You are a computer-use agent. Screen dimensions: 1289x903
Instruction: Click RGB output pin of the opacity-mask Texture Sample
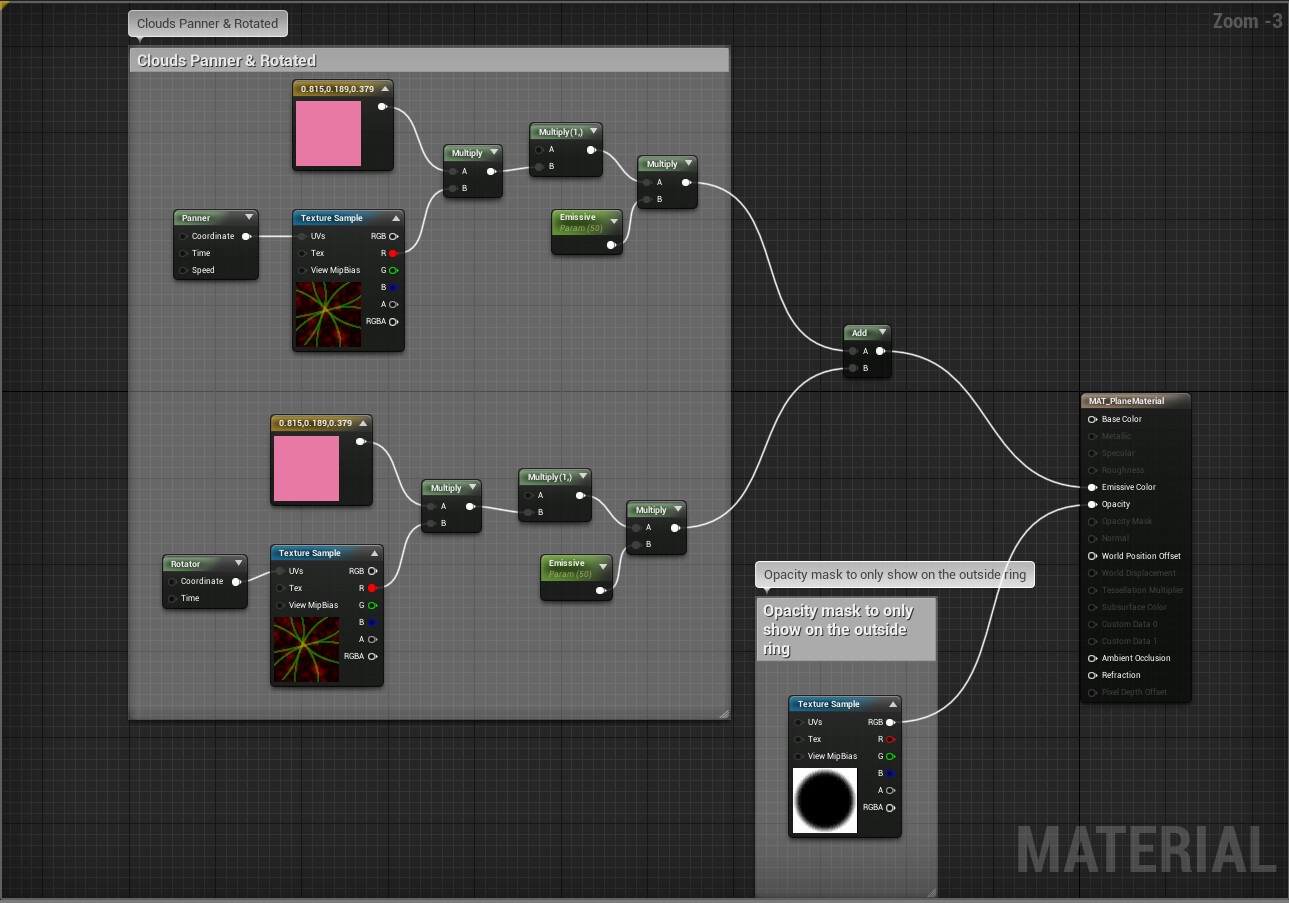(x=890, y=722)
